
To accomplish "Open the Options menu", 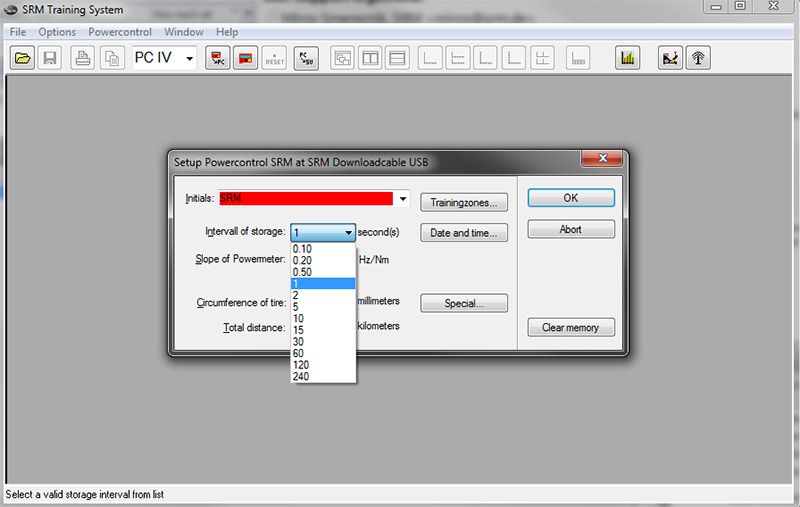I will tap(57, 32).
